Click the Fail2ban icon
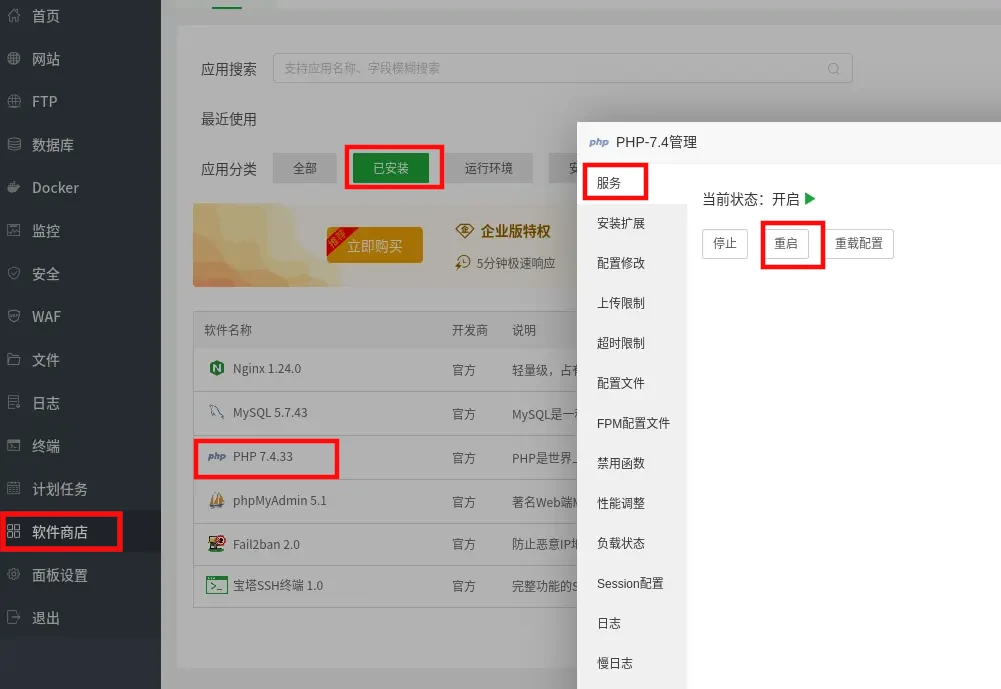The width and height of the screenshot is (1001, 689). pyautogui.click(x=217, y=543)
